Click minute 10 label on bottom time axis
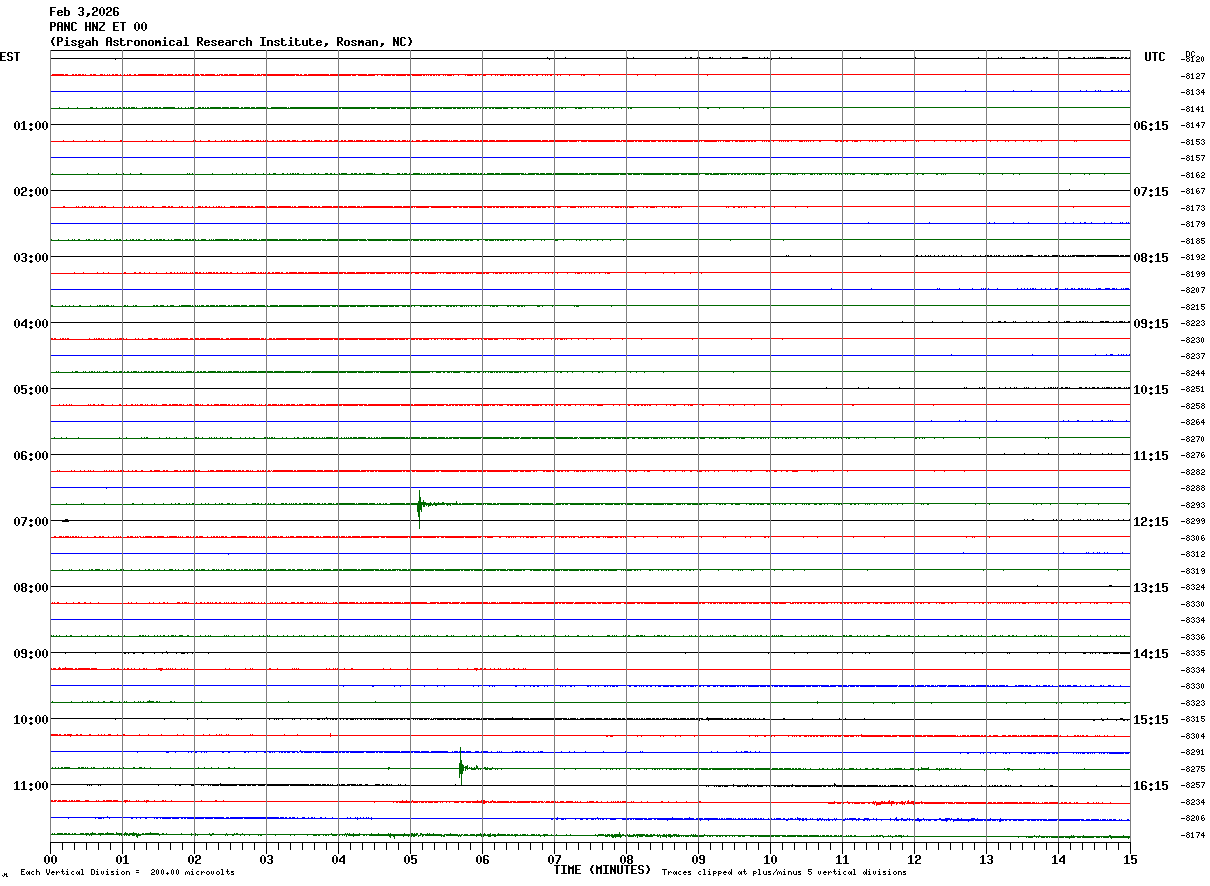Viewport: 1210px width, 886px height. coord(770,860)
